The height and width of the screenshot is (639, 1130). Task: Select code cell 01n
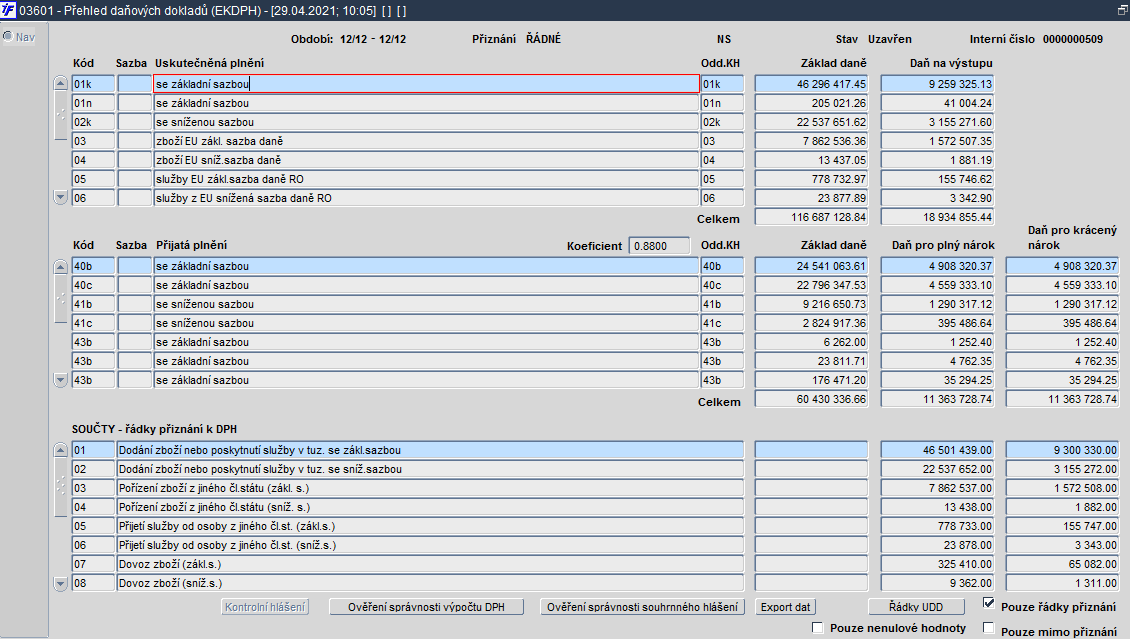click(93, 103)
